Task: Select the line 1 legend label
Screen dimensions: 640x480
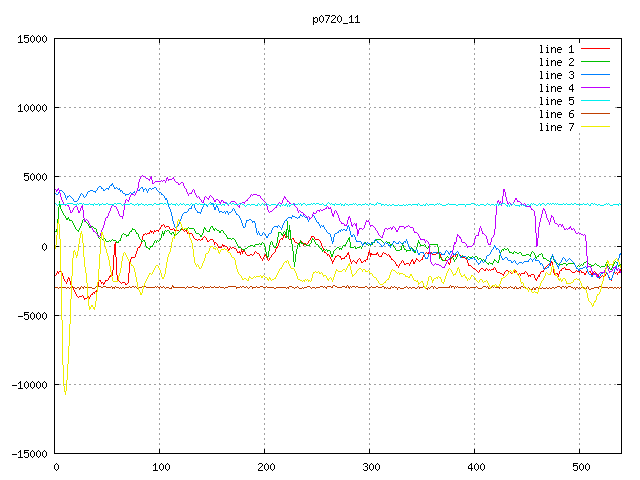Action: point(557,49)
